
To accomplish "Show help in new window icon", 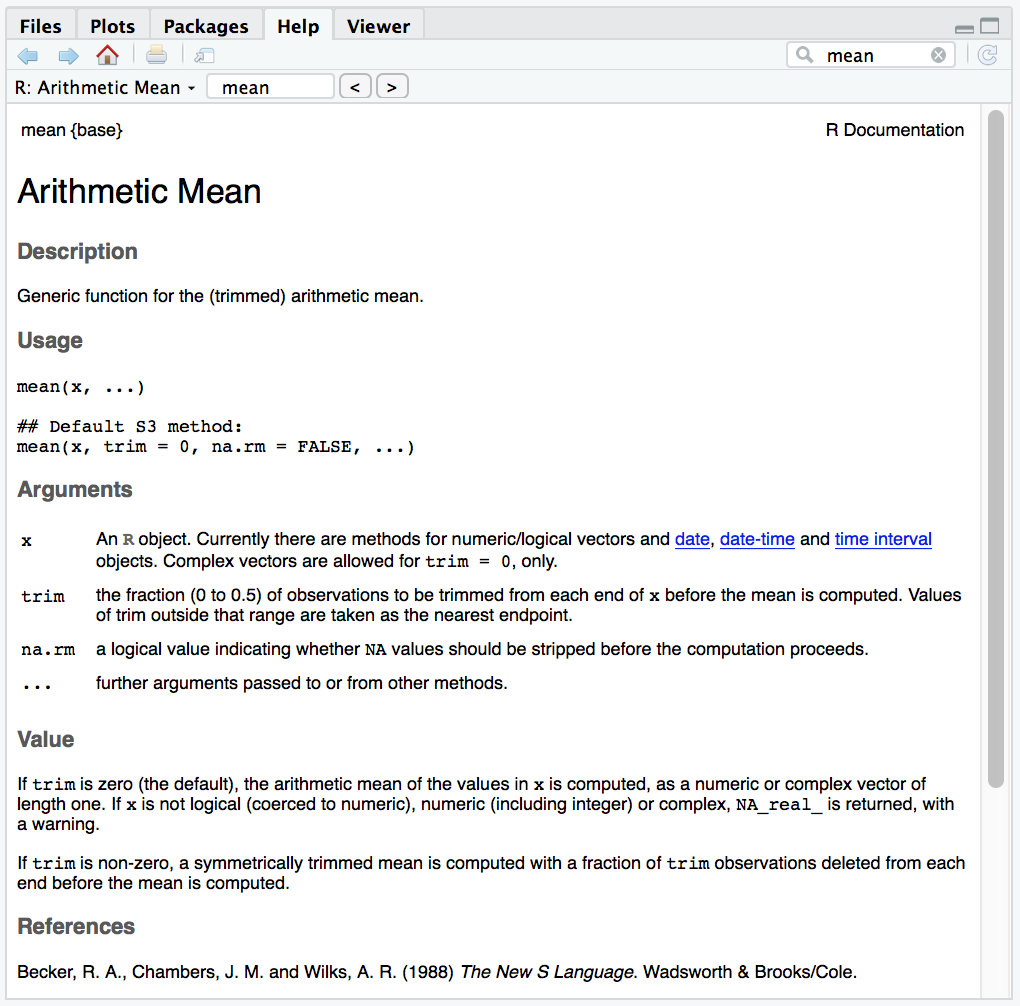I will click(x=204, y=56).
